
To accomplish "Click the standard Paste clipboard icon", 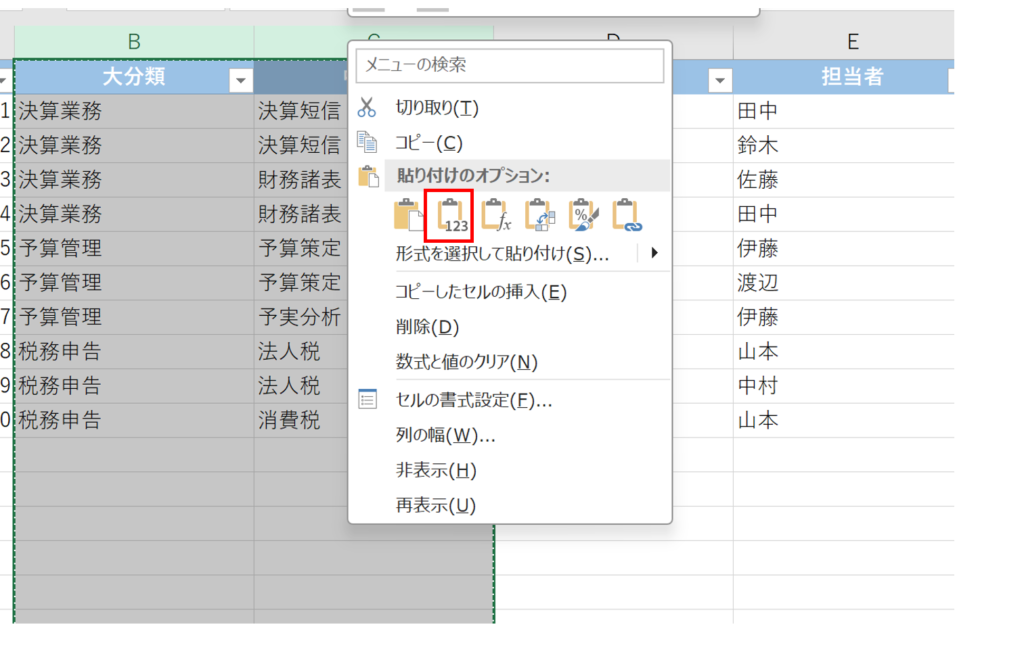I will click(408, 215).
